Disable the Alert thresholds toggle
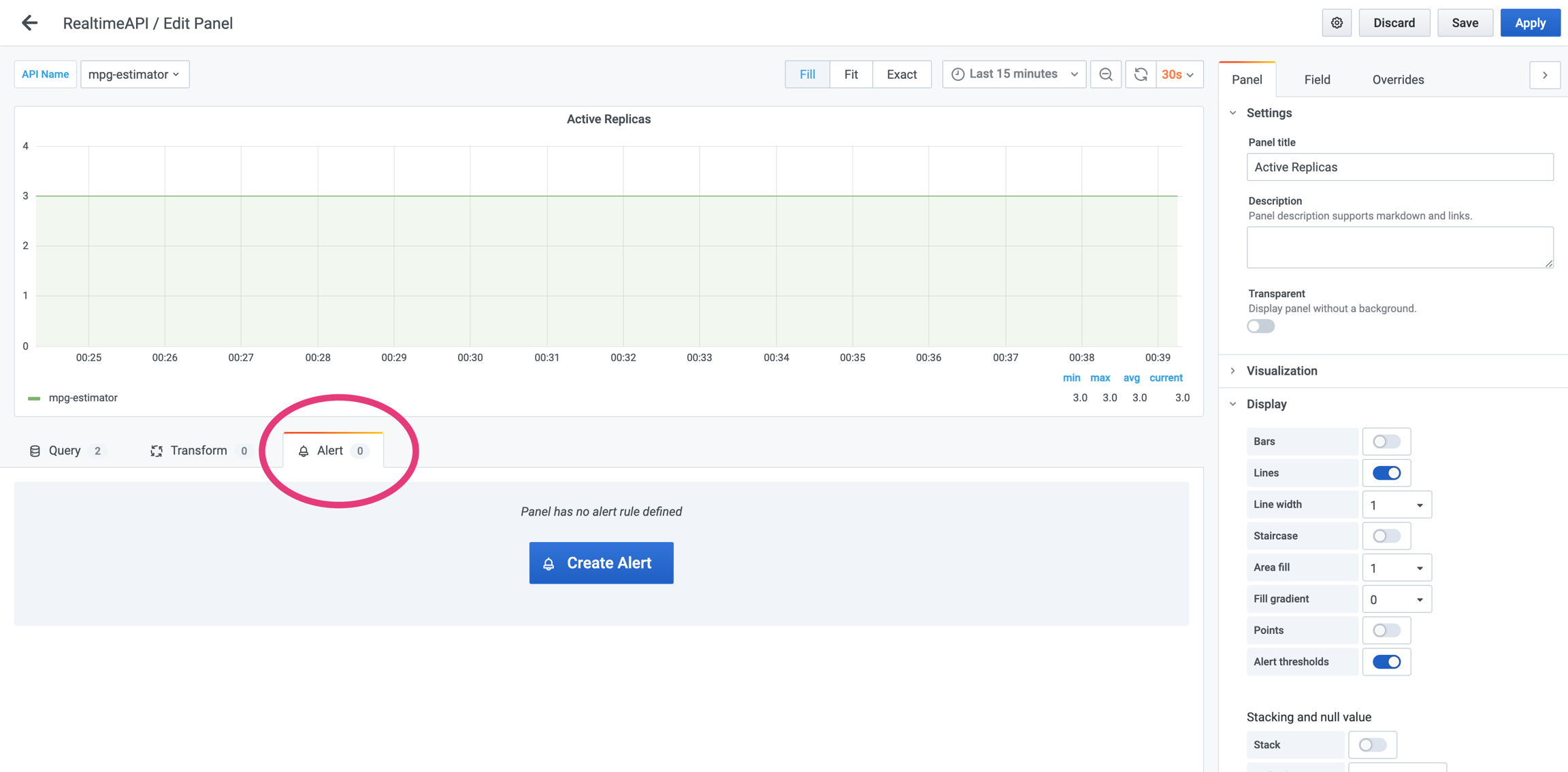The height and width of the screenshot is (772, 1568). click(x=1386, y=662)
